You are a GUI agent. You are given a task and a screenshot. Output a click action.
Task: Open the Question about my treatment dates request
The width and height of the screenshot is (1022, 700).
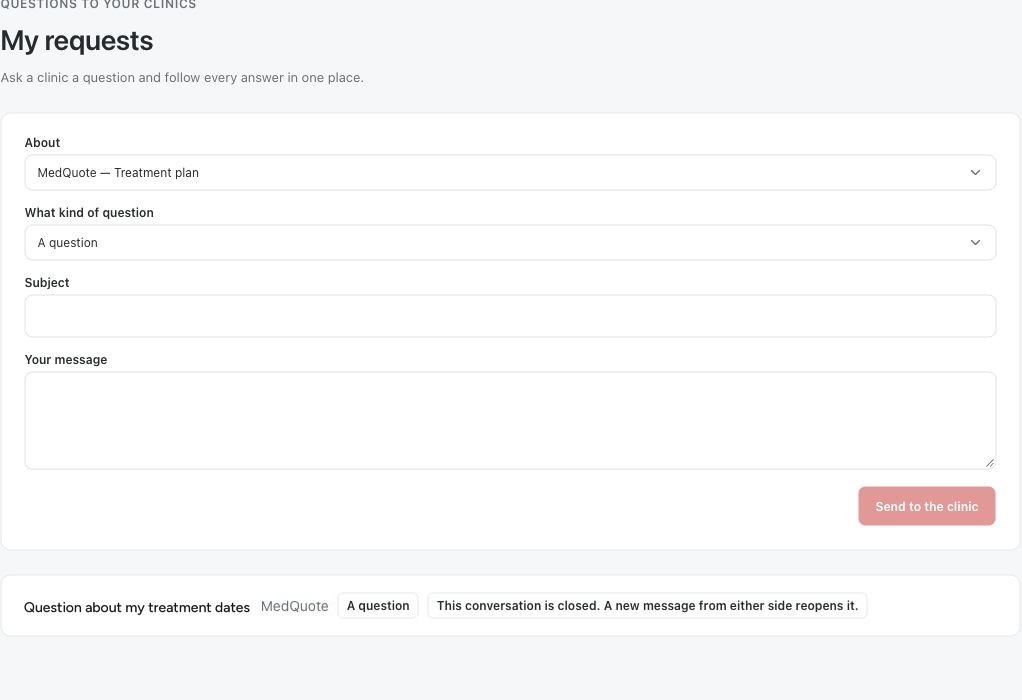(137, 607)
